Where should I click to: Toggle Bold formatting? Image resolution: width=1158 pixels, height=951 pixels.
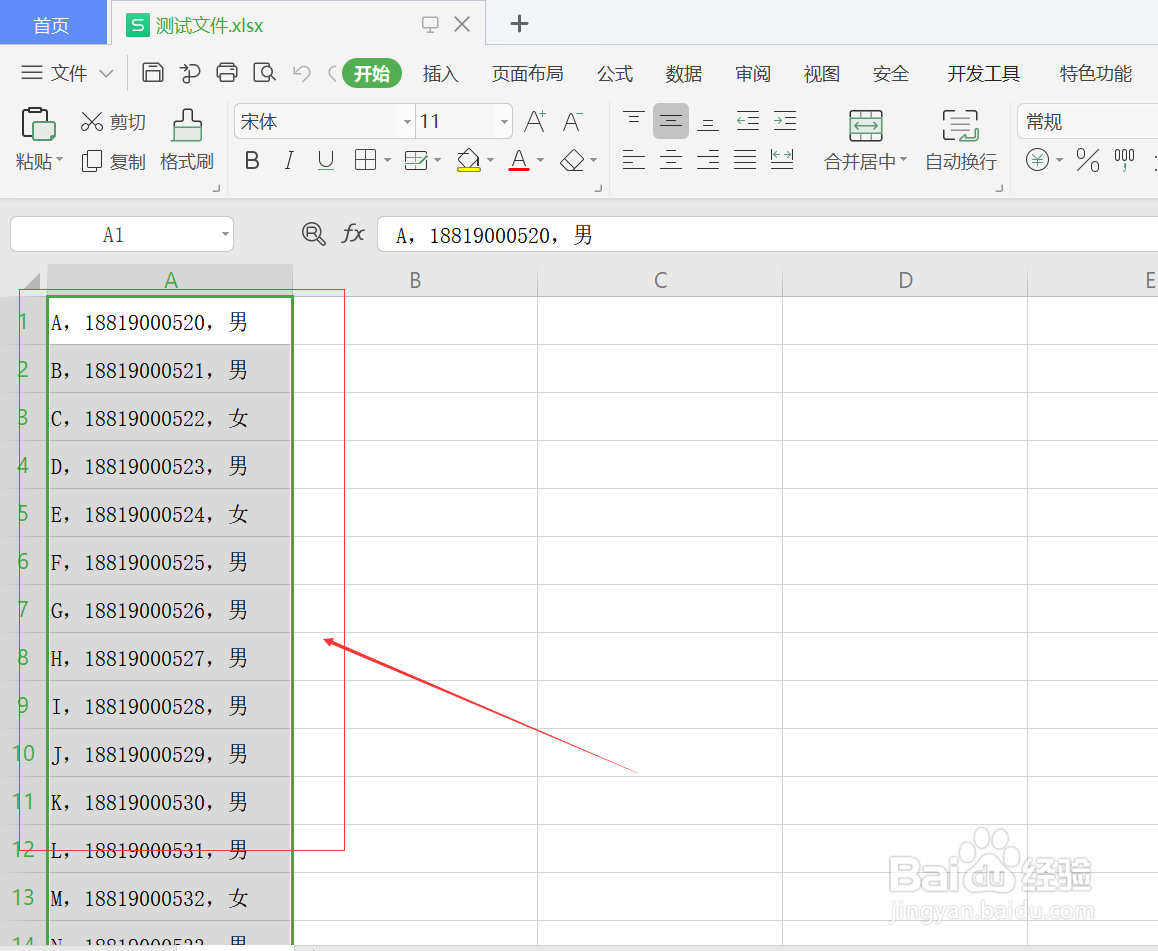pos(252,160)
